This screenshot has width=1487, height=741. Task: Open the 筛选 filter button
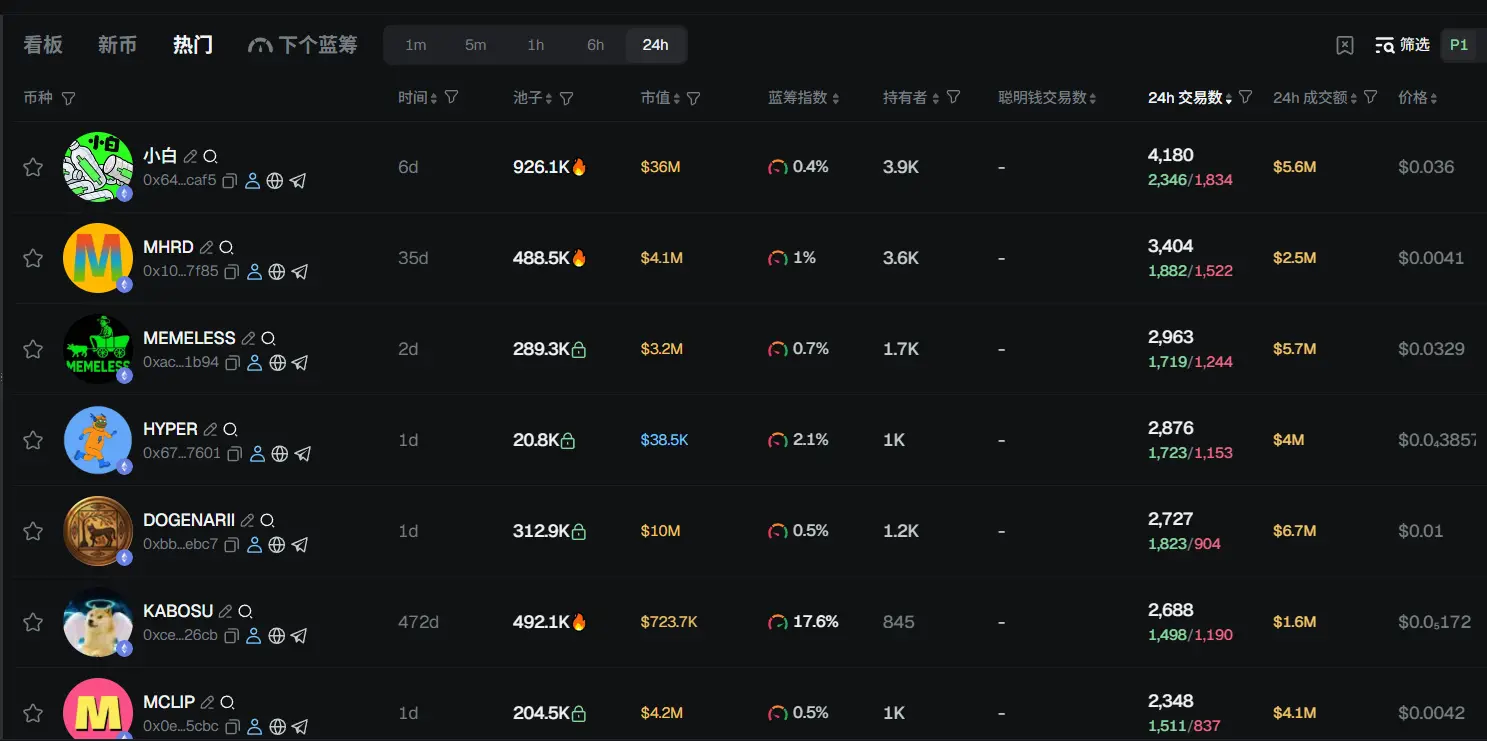[x=1403, y=45]
